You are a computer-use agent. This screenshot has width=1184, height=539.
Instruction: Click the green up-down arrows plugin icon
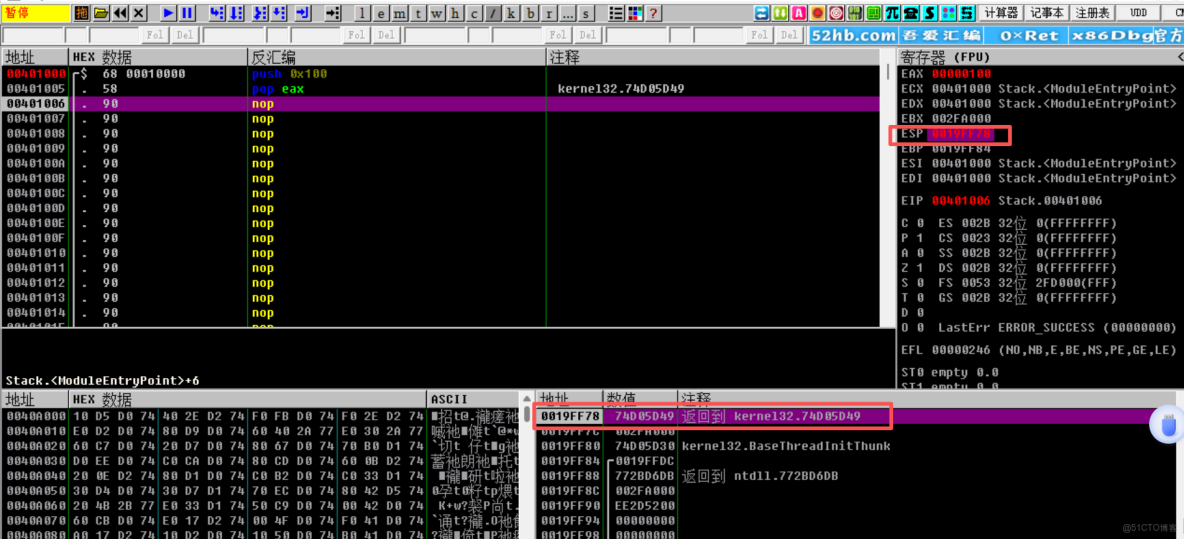[x=780, y=13]
